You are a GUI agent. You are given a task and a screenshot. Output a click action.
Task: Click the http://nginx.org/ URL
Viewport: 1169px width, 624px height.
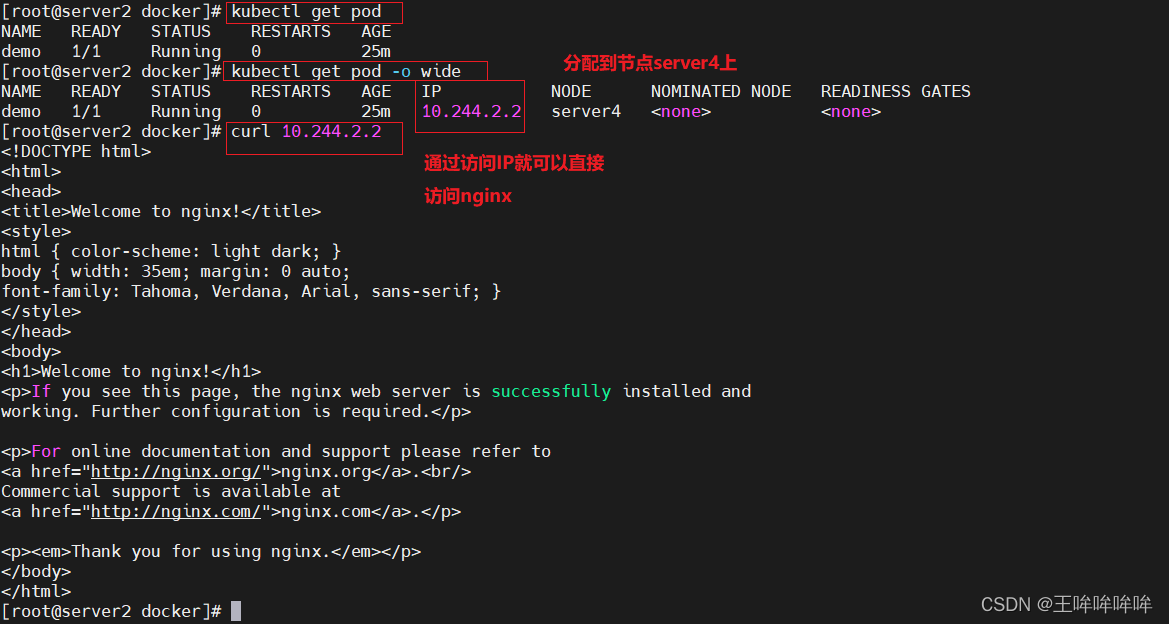(x=175, y=472)
